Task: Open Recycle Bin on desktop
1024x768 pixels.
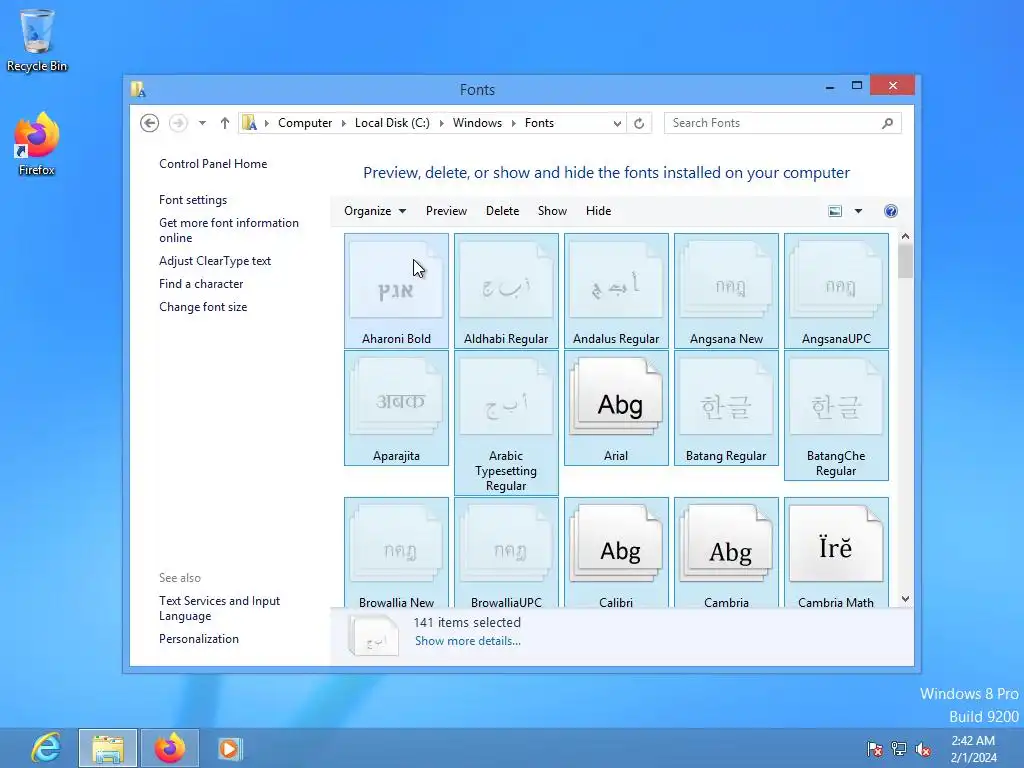Action: click(x=37, y=40)
